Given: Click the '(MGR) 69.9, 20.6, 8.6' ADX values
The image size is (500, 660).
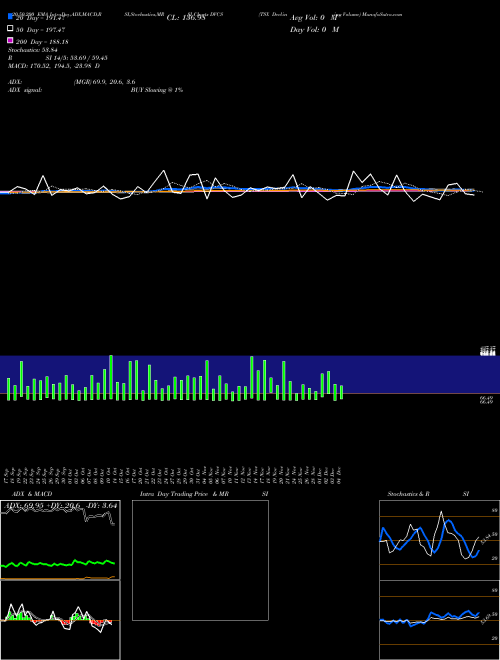Looking at the screenshot, I should click(x=104, y=82).
